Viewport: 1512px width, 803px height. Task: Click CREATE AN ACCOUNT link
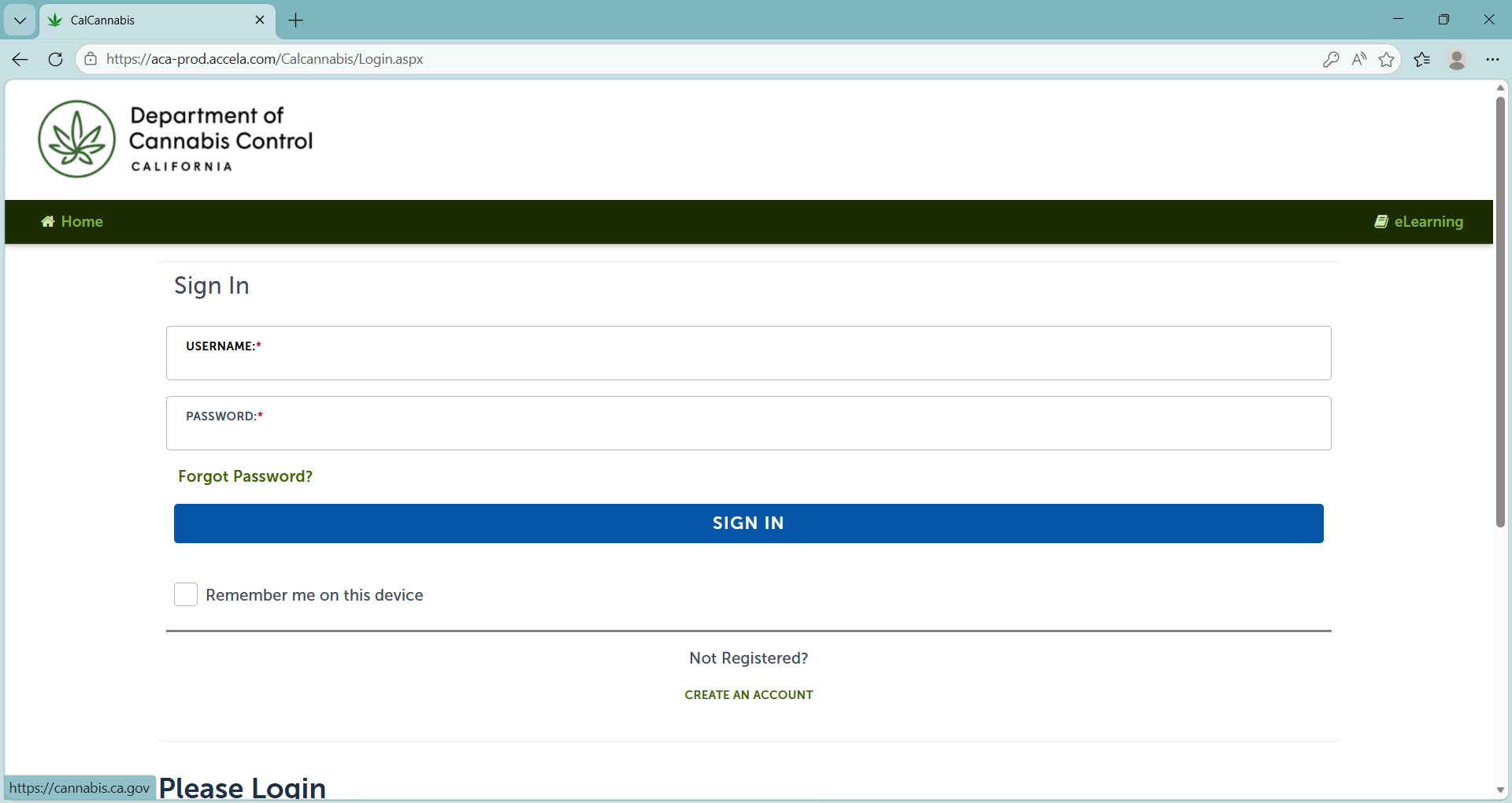tap(748, 695)
